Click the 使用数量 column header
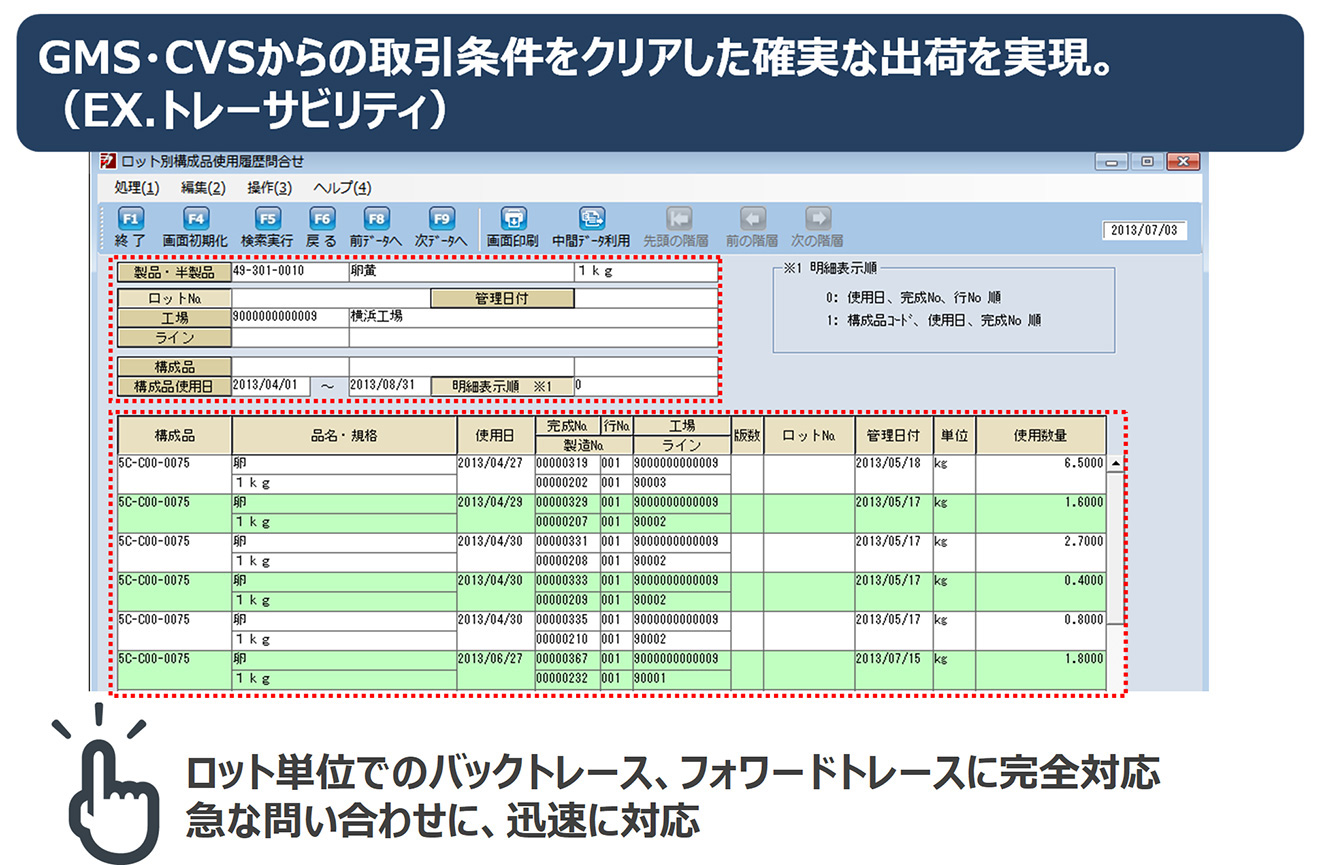Screen dimensions: 1320x865 (1041, 436)
